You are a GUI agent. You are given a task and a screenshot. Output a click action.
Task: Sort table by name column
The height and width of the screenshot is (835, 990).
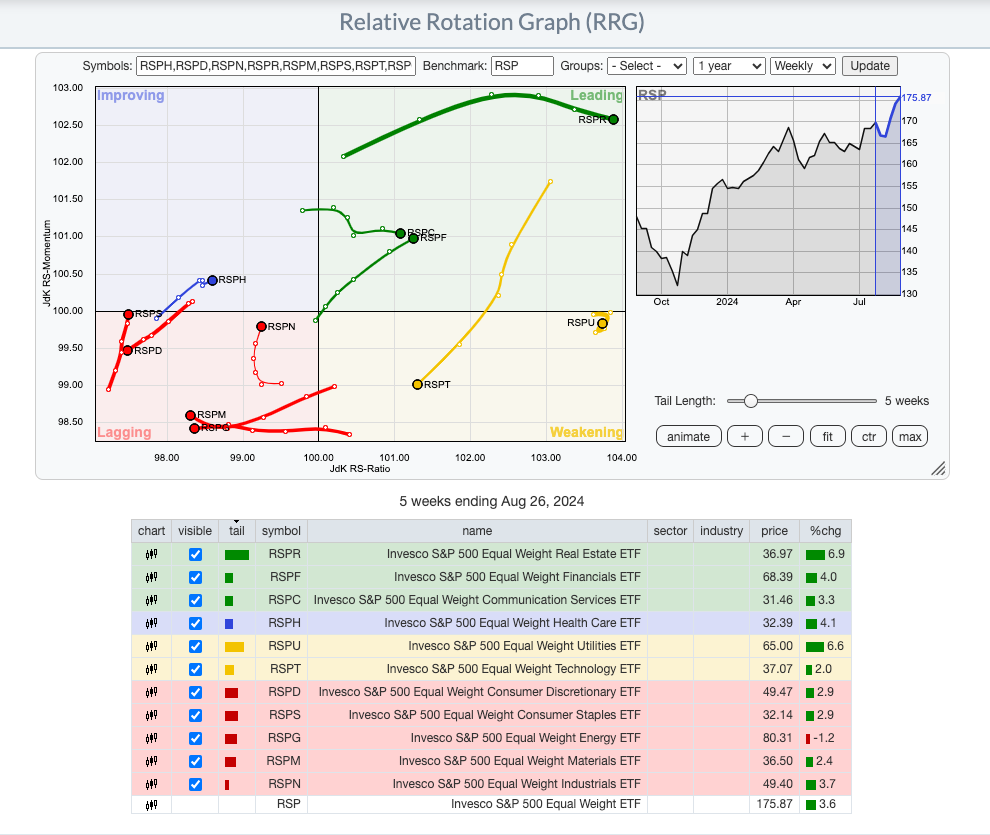click(477, 531)
